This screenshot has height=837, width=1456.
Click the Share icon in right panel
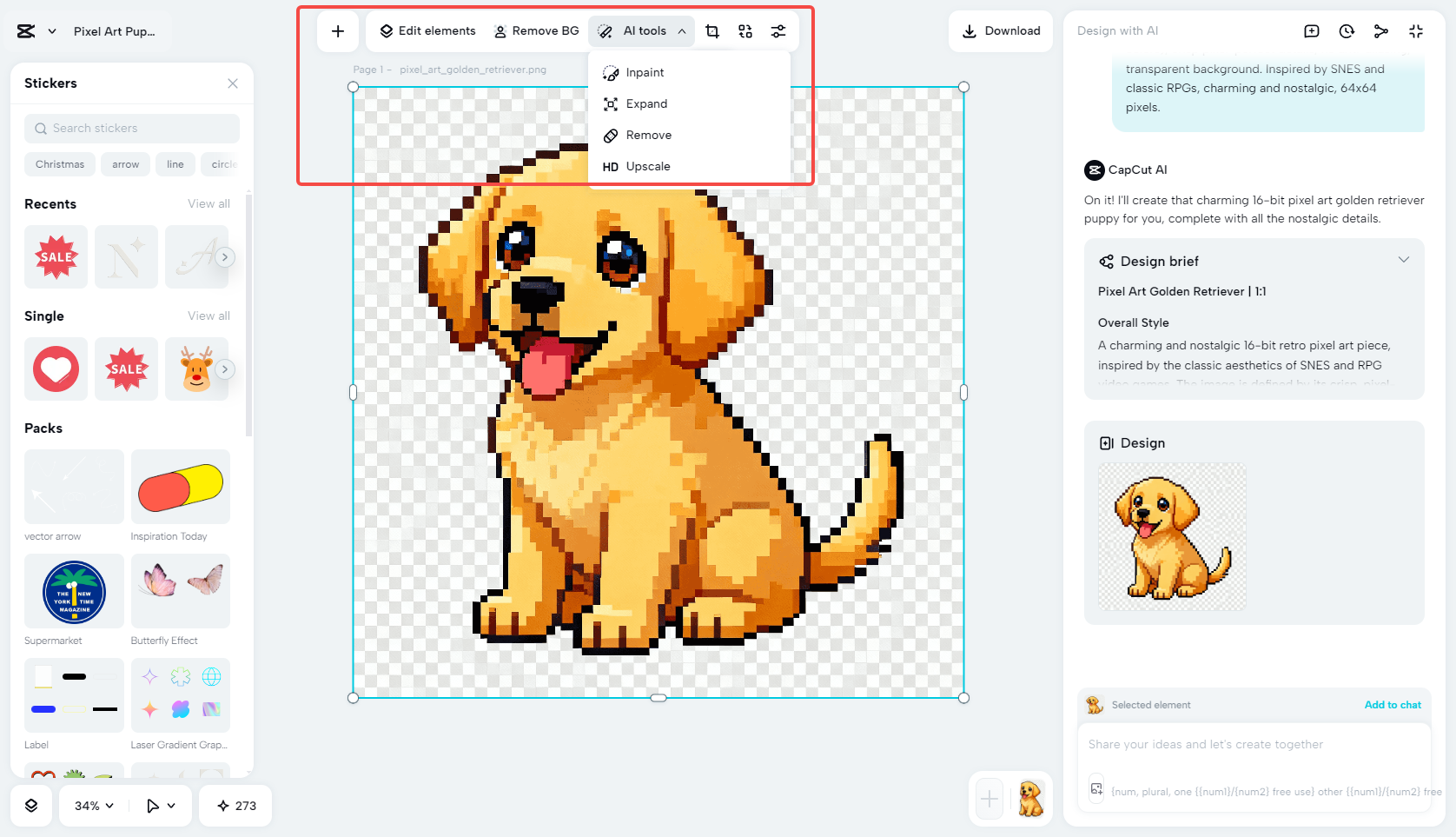1381,30
